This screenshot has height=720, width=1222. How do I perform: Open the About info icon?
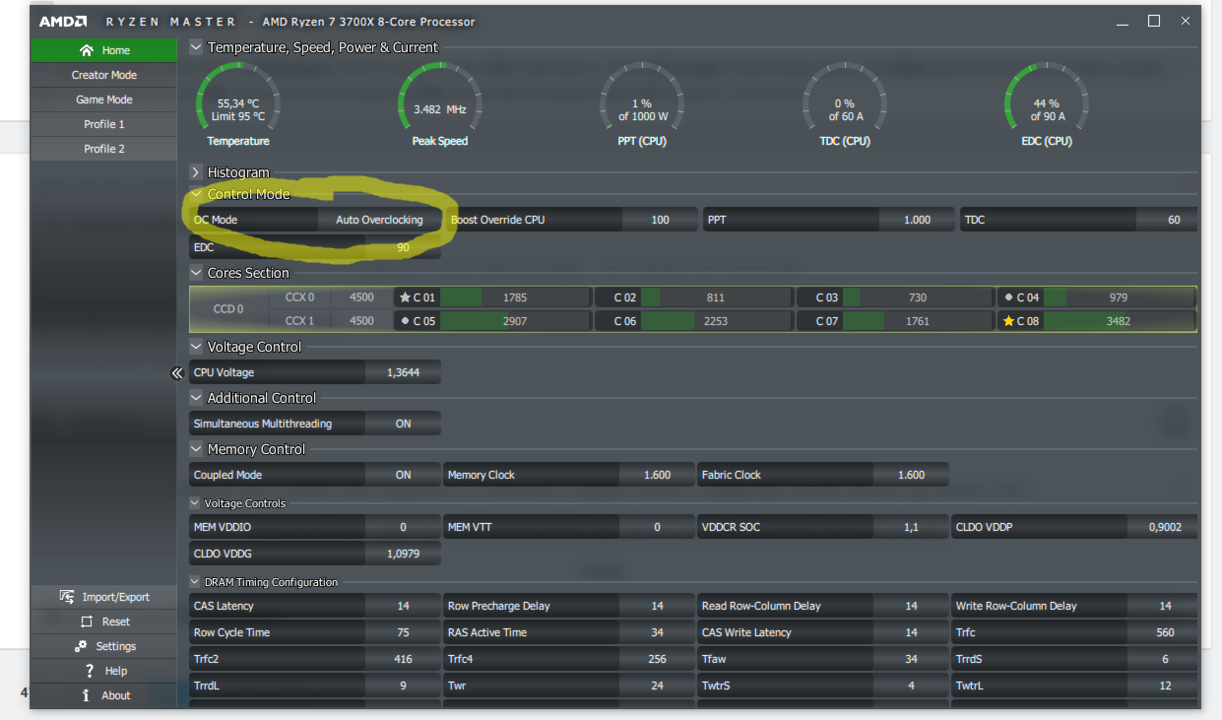pos(86,695)
